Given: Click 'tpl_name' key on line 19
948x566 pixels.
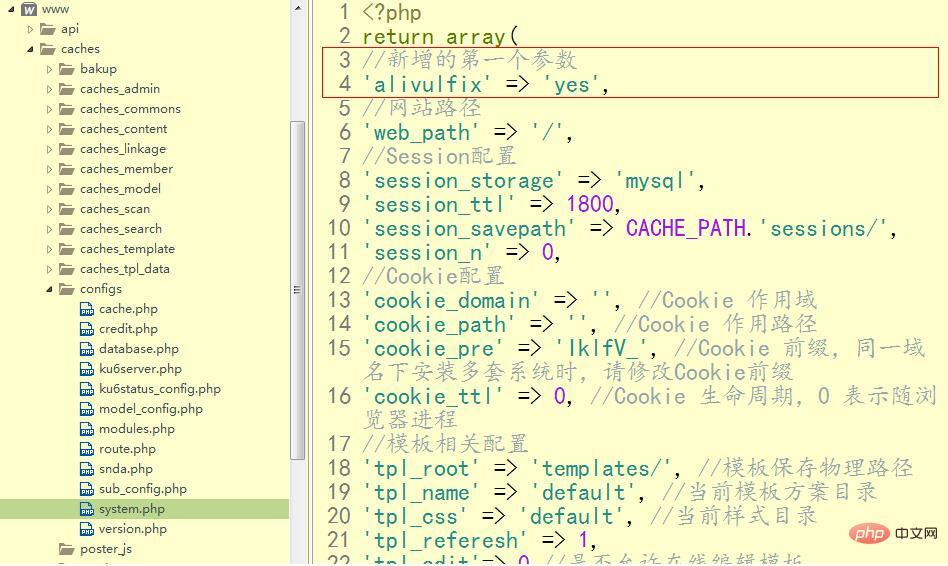Looking at the screenshot, I should 421,493.
